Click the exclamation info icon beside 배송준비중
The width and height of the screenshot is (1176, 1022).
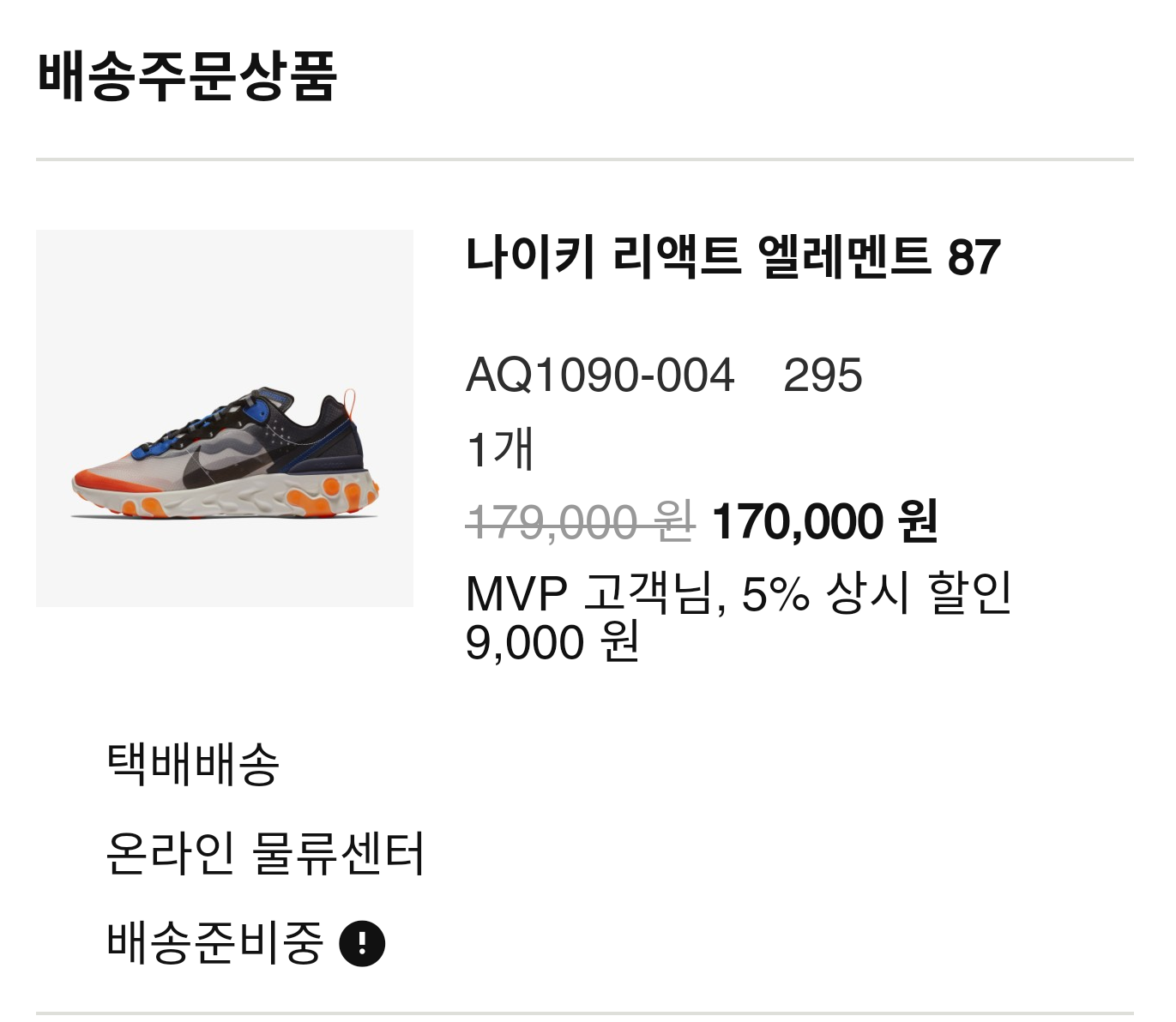(362, 943)
